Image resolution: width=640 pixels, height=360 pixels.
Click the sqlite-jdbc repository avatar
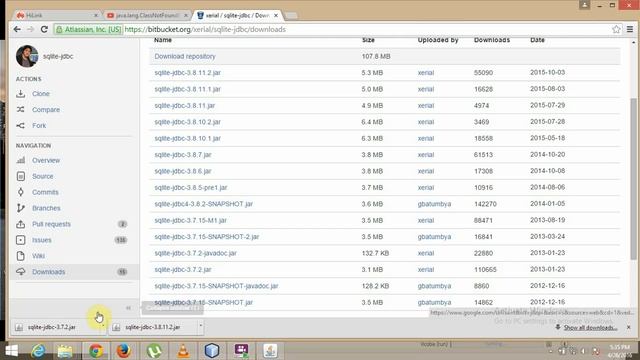click(x=27, y=56)
